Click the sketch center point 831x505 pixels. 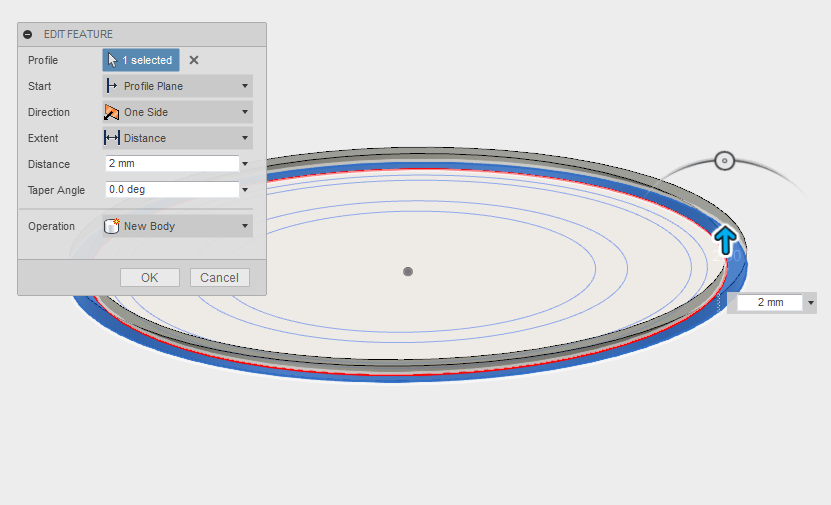click(x=408, y=272)
